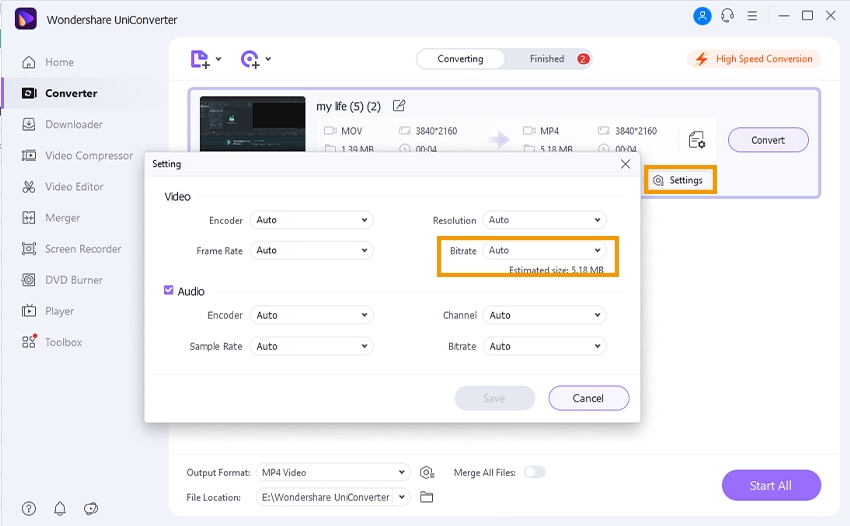The width and height of the screenshot is (850, 526).
Task: Click the Downloader sidebar icon
Action: pyautogui.click(x=29, y=124)
